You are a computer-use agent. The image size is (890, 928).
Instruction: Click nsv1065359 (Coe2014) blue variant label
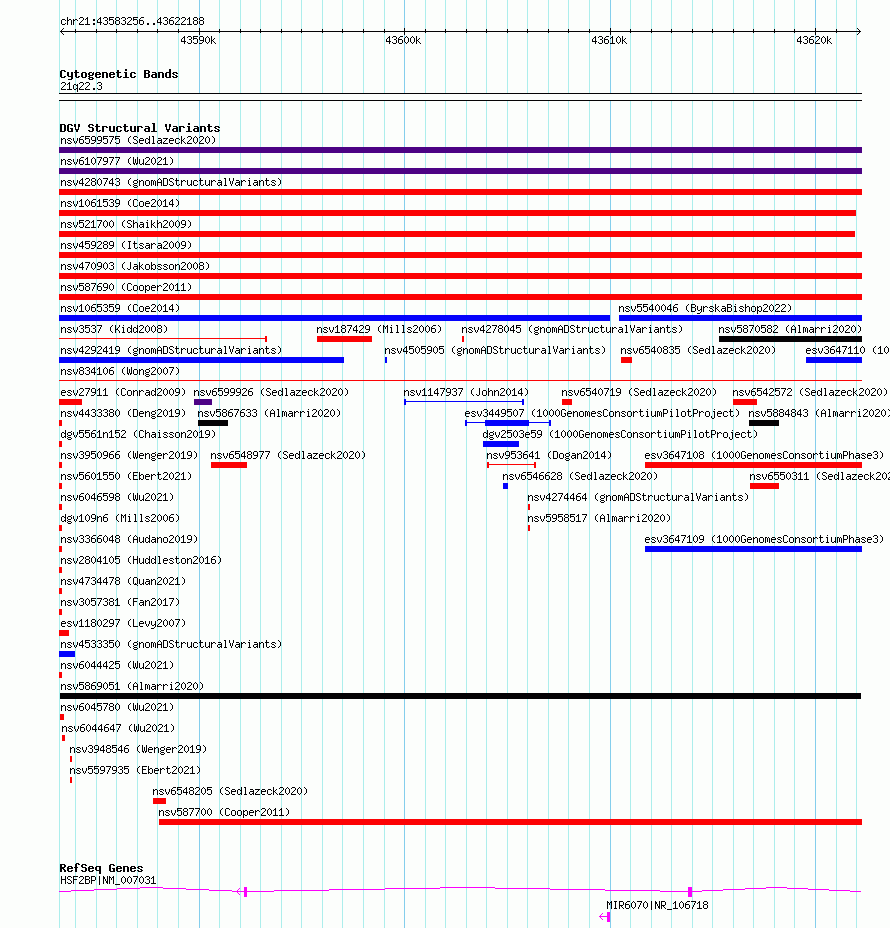[x=120, y=308]
